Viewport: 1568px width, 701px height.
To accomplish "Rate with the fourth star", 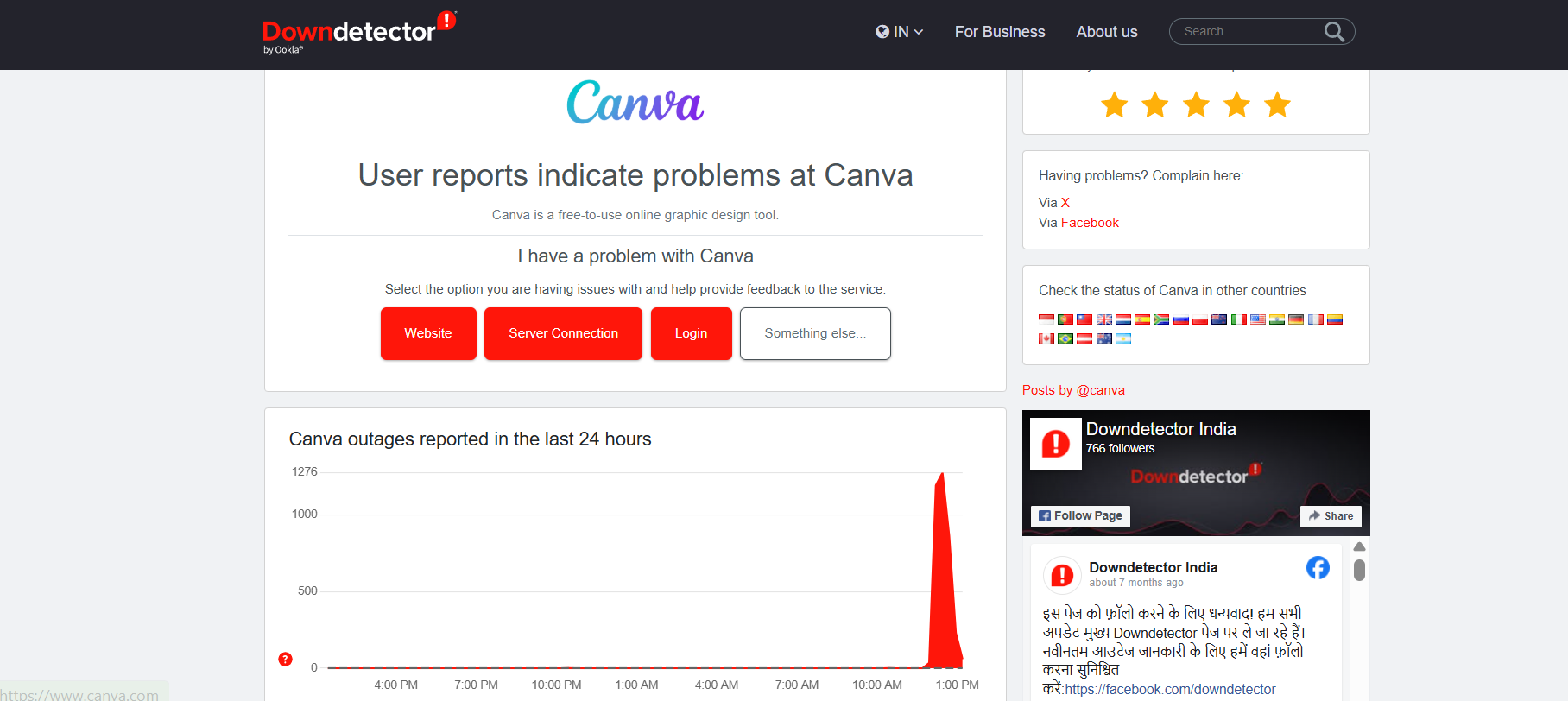I will tap(1236, 104).
